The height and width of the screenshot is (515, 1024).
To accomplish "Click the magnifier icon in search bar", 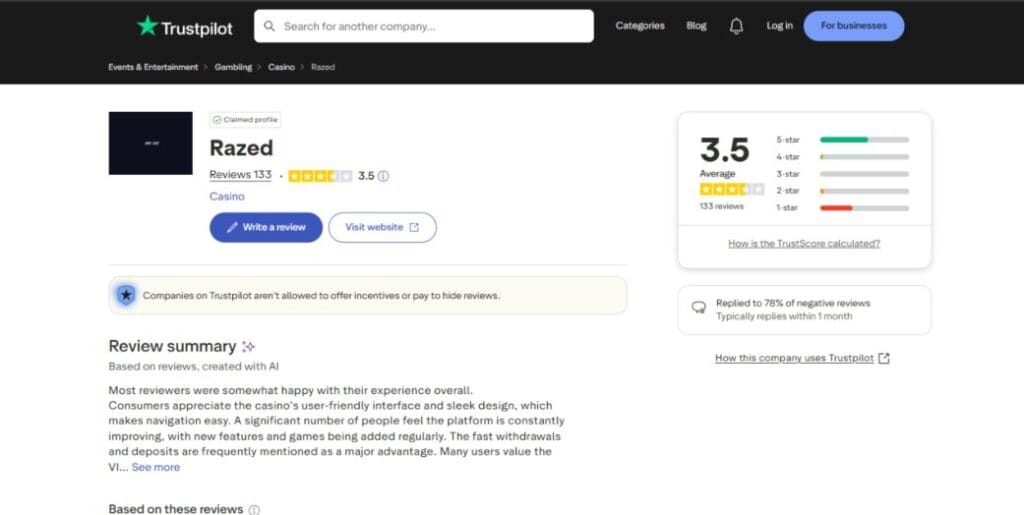I will pyautogui.click(x=270, y=26).
